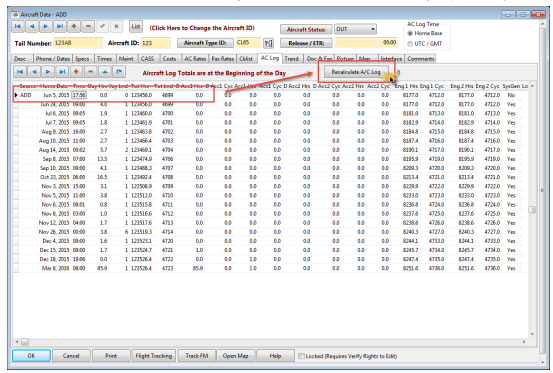Jump to last AC Log entry
553x373 pixels.
[x=62, y=72]
